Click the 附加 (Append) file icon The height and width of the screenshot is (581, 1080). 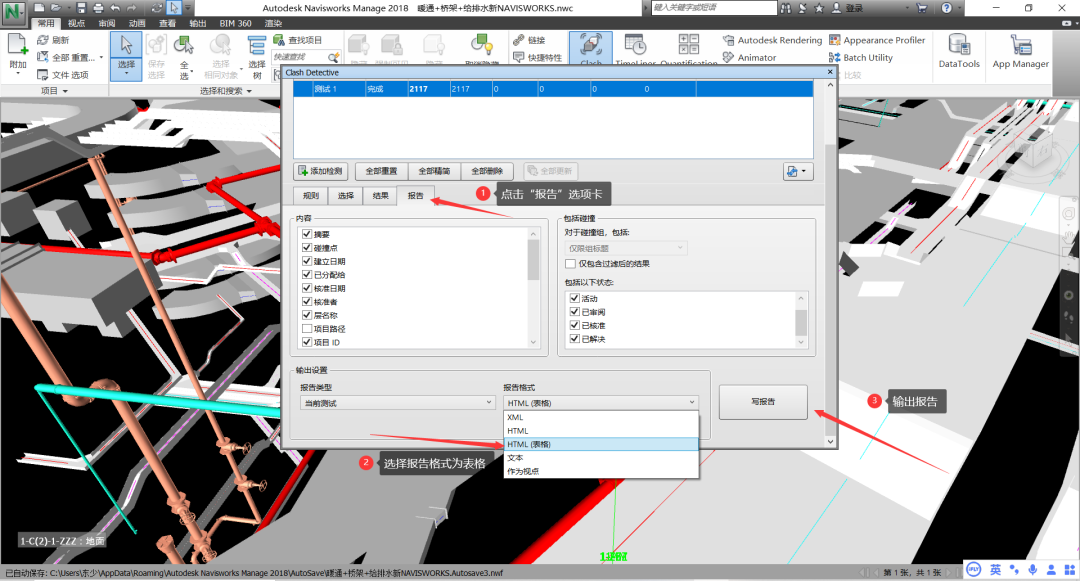[x=17, y=45]
